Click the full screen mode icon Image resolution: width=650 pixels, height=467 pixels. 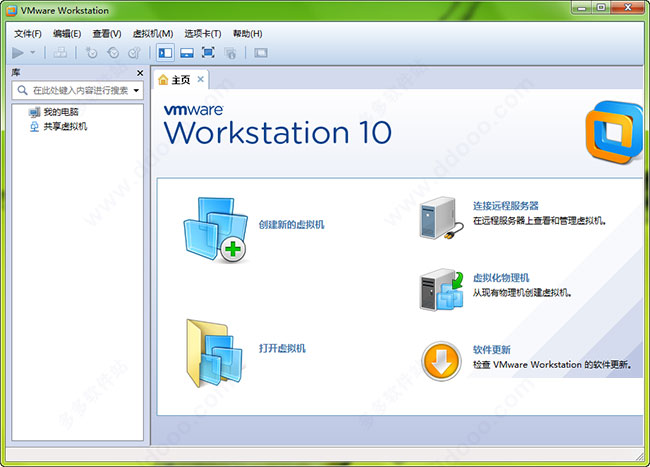pos(208,53)
